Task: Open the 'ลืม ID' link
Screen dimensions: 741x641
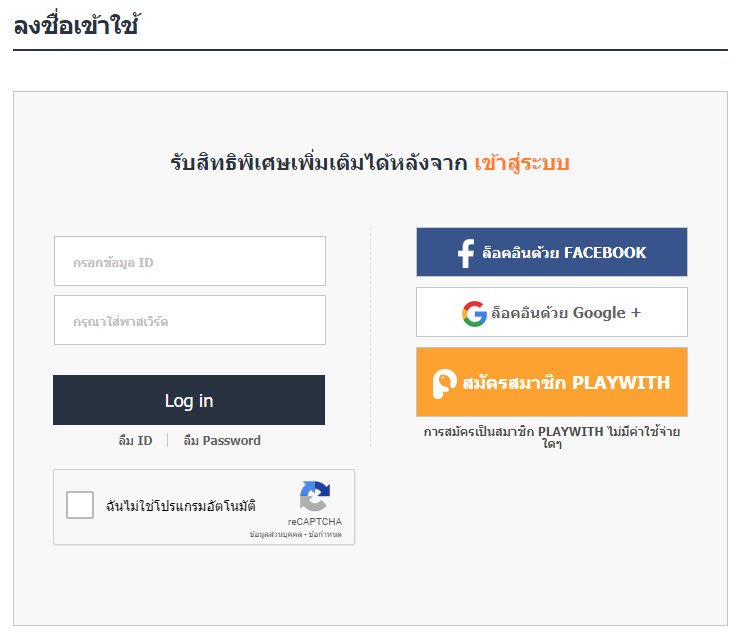Action: tap(135, 440)
